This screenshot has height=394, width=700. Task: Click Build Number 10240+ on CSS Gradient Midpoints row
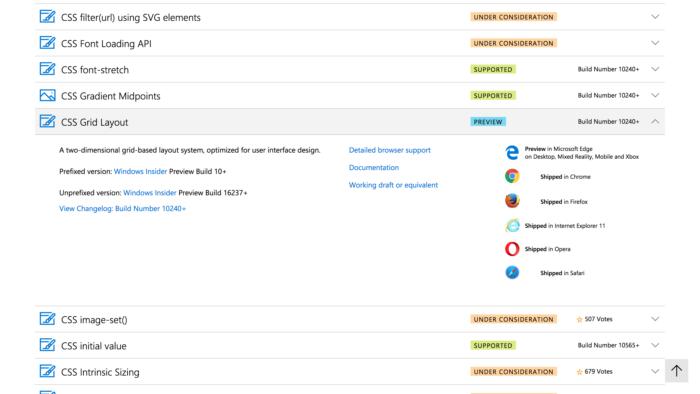click(x=608, y=95)
